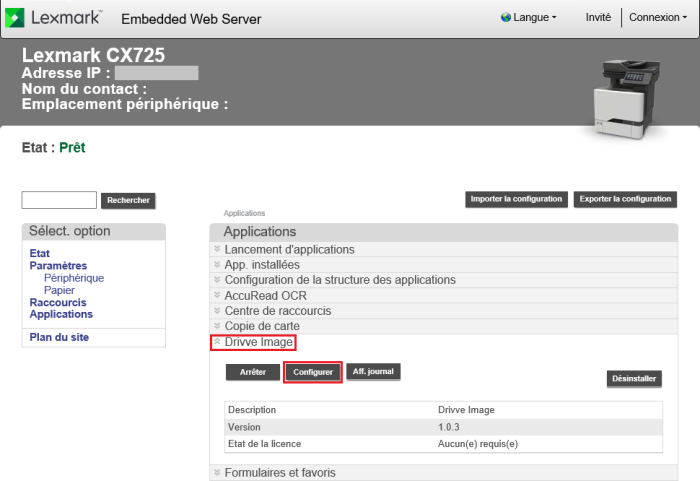
Task: Expand the App. installées section
Action: tap(262, 265)
